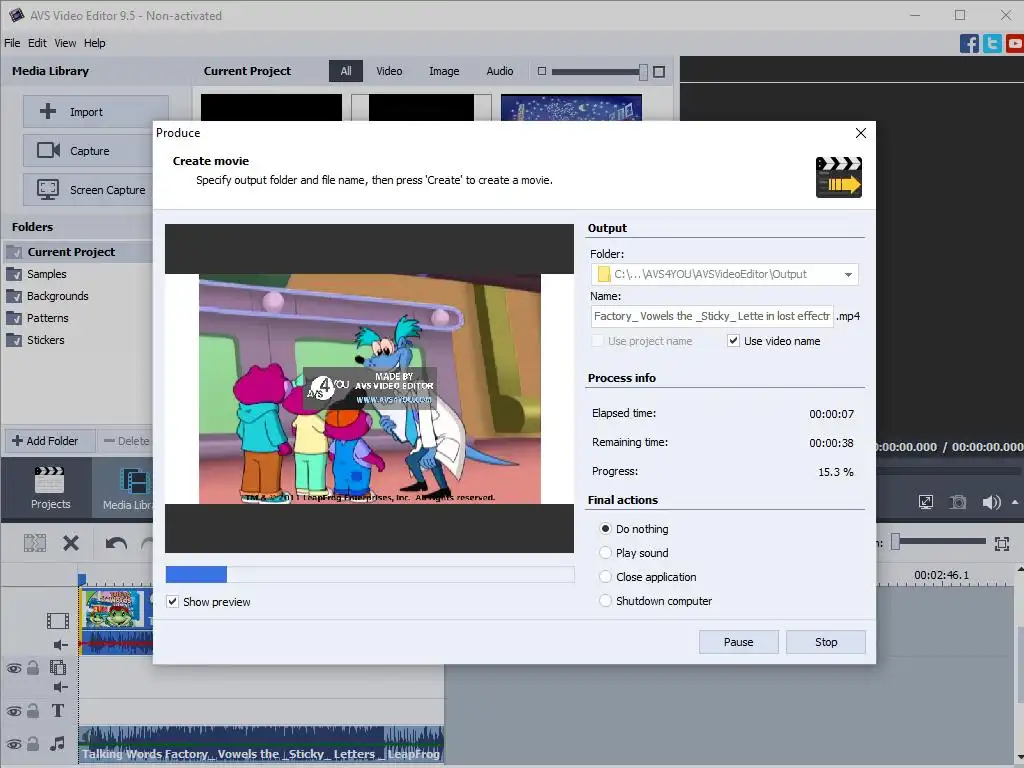Open the Projects panel icon

(x=50, y=487)
